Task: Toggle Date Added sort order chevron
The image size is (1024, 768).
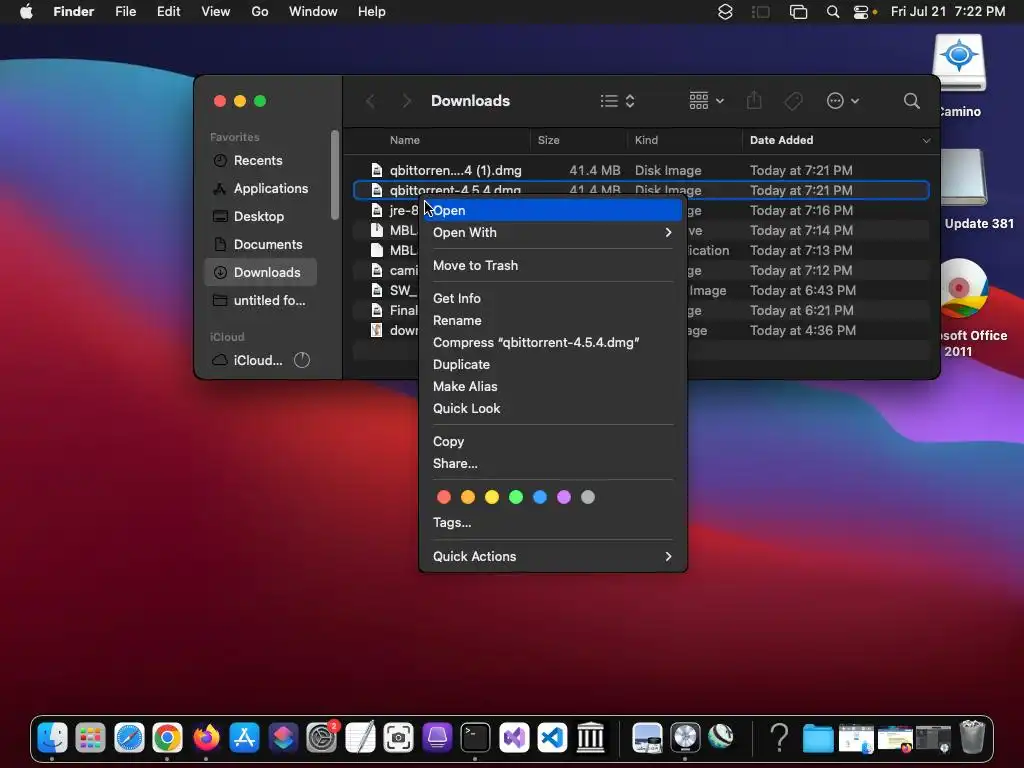Action: click(x=926, y=140)
